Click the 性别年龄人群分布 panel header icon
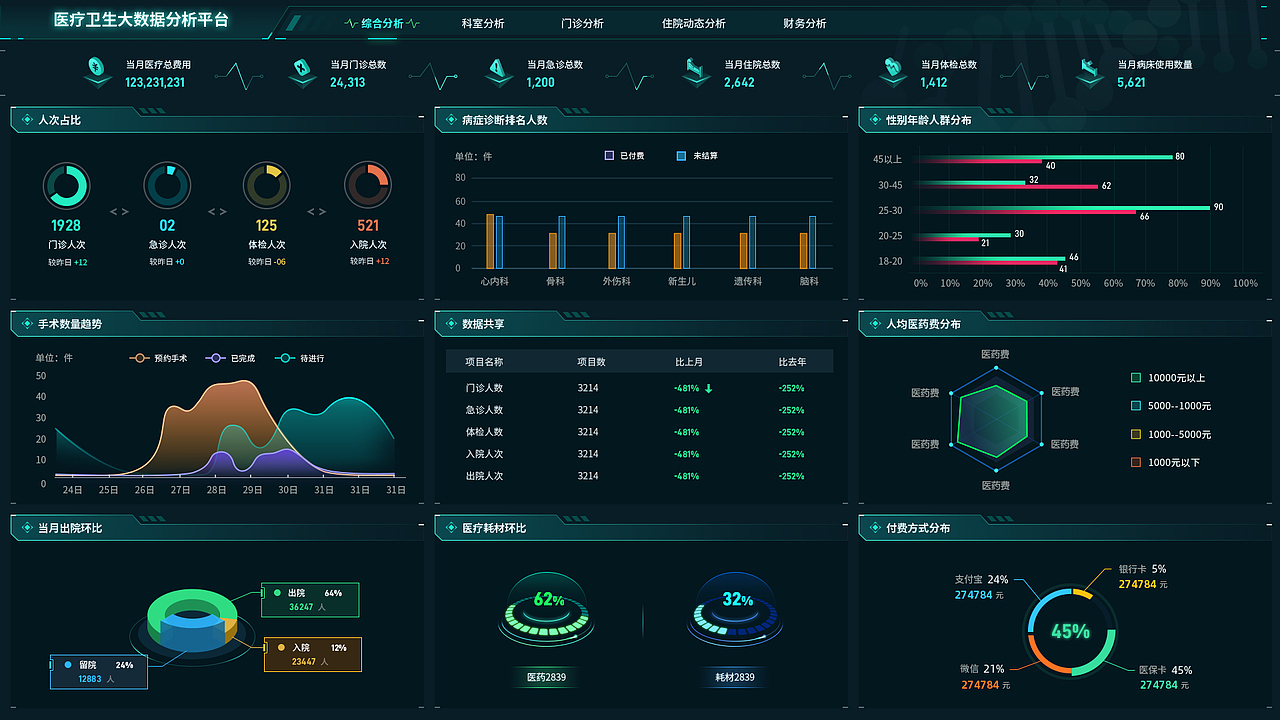The image size is (1280, 720). 874,120
